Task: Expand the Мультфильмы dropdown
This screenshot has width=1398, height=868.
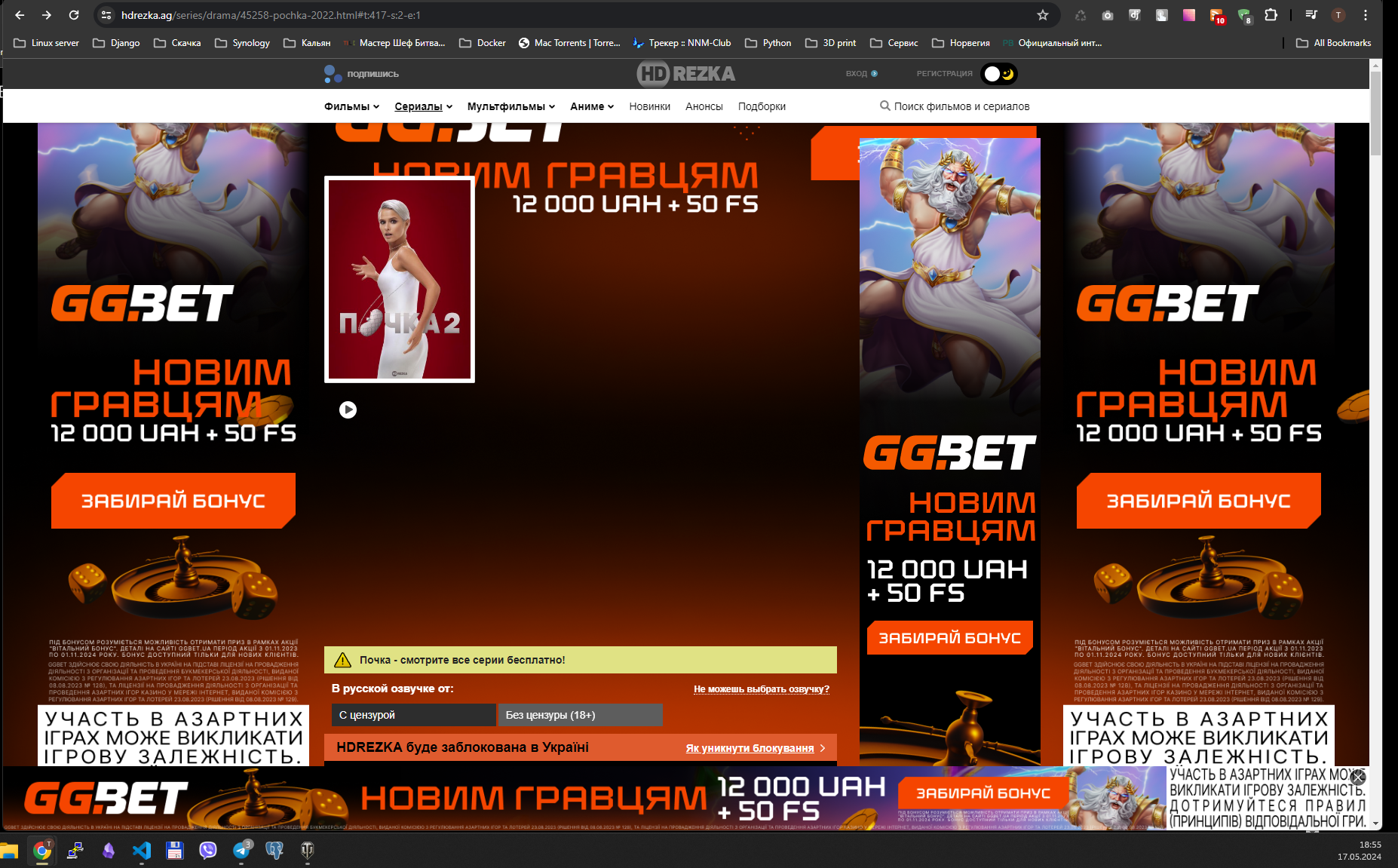Action: pyautogui.click(x=510, y=106)
